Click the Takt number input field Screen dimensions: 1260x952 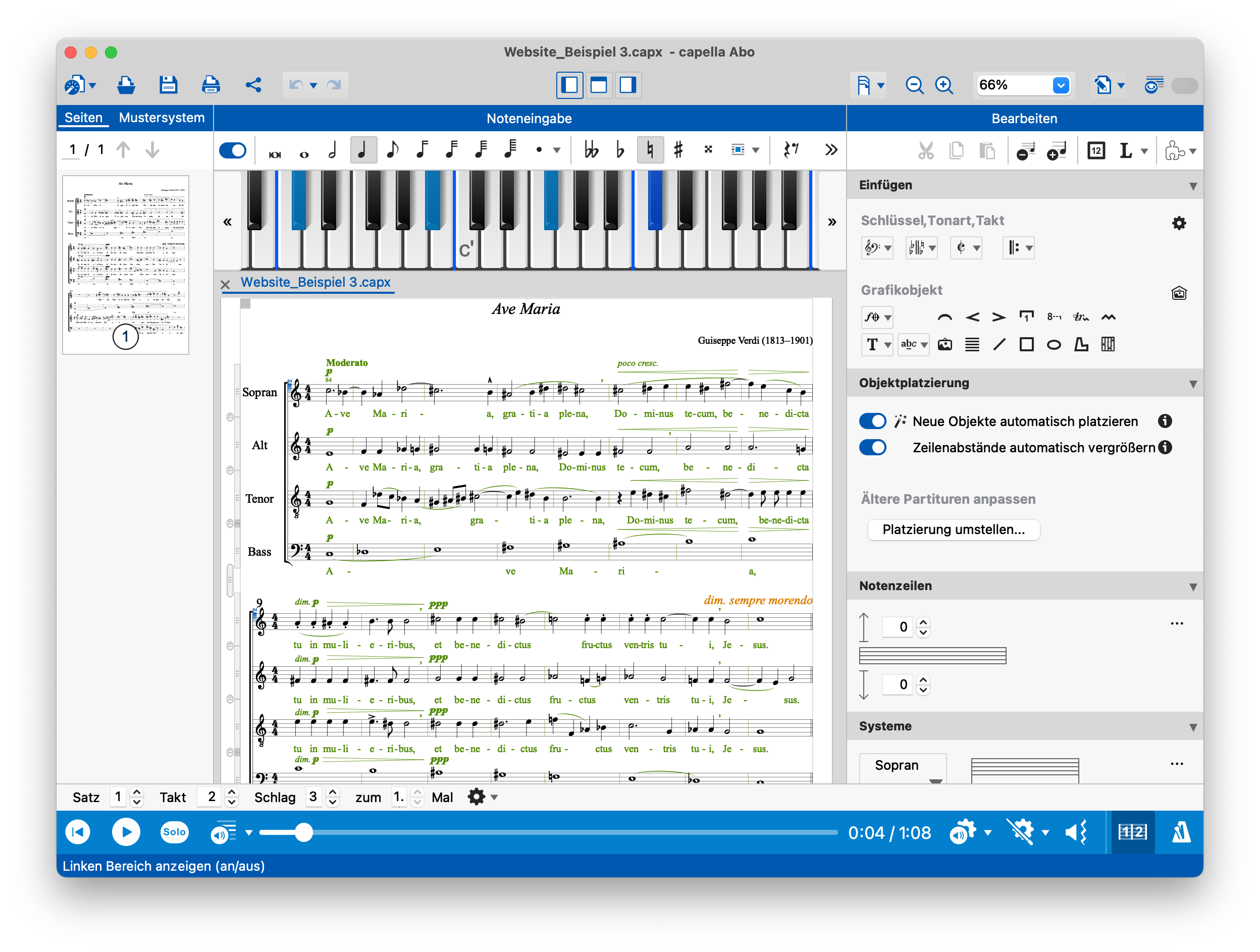(209, 797)
